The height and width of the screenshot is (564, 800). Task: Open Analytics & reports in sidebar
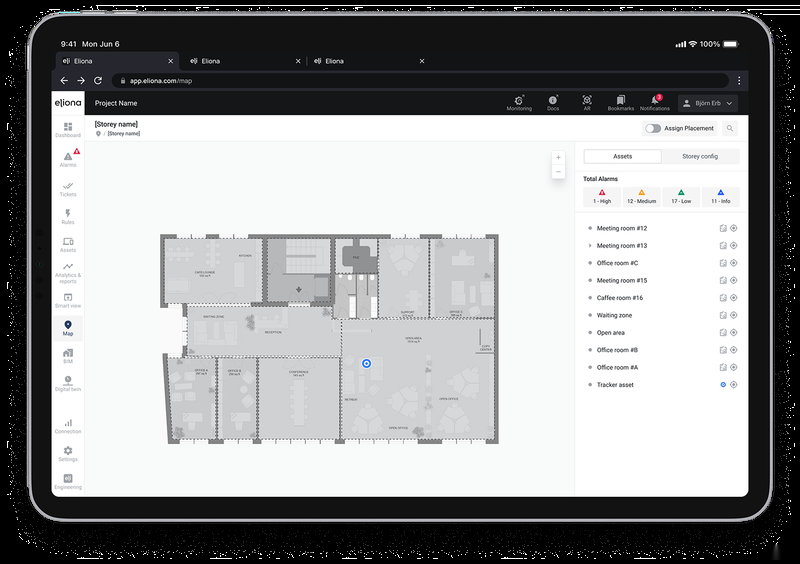(68, 273)
